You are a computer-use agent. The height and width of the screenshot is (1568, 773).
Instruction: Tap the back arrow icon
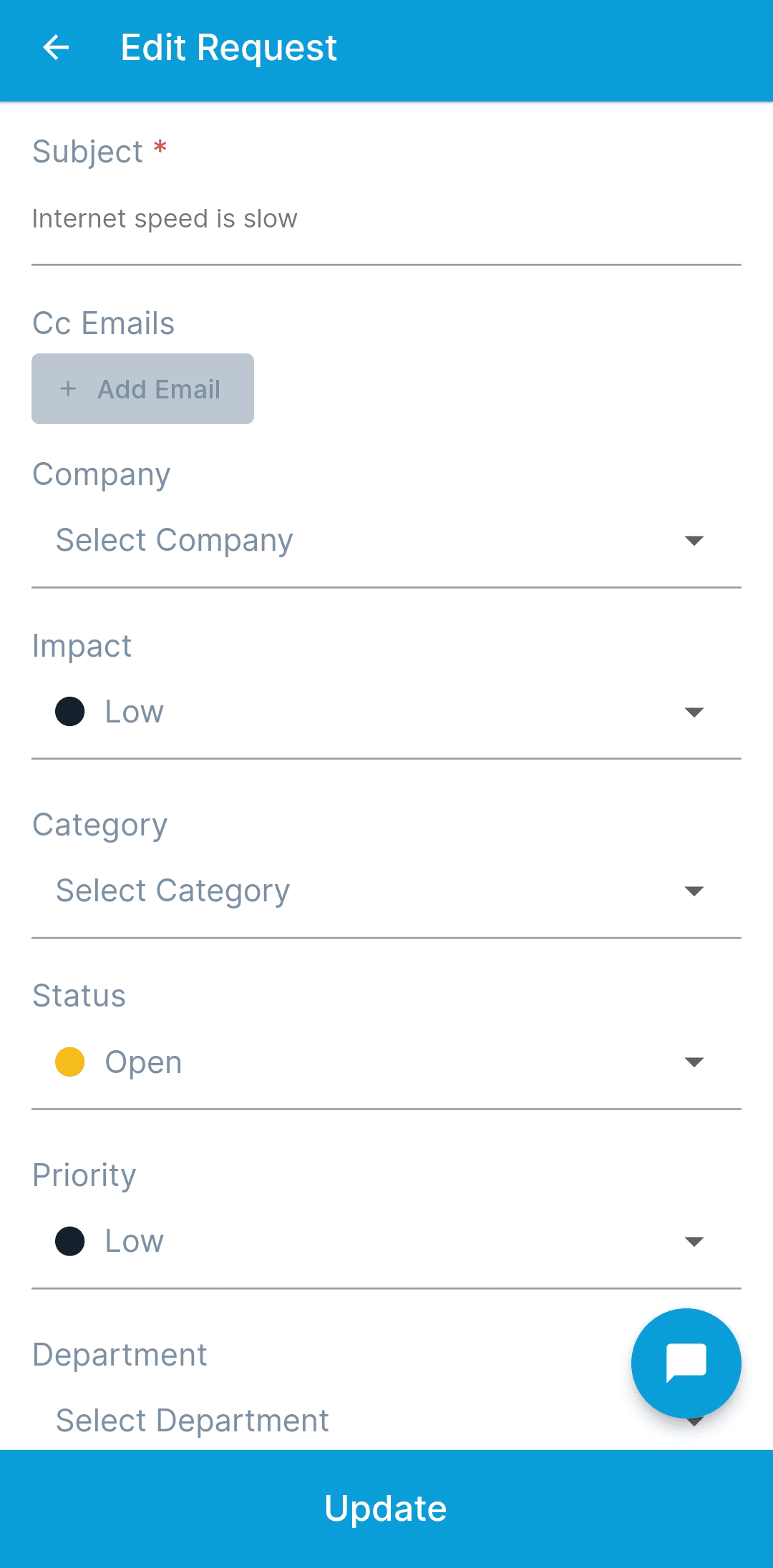pos(56,48)
